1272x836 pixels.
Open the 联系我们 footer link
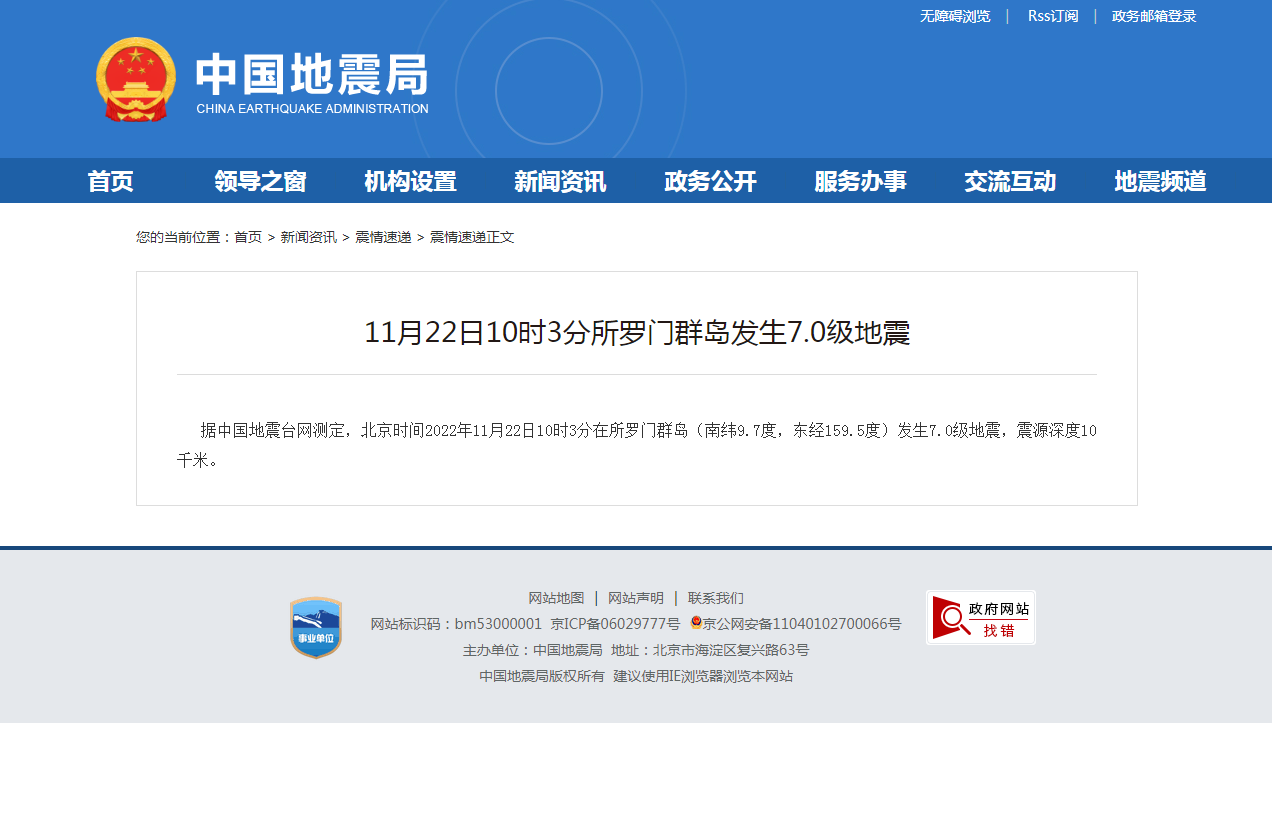pyautogui.click(x=715, y=598)
